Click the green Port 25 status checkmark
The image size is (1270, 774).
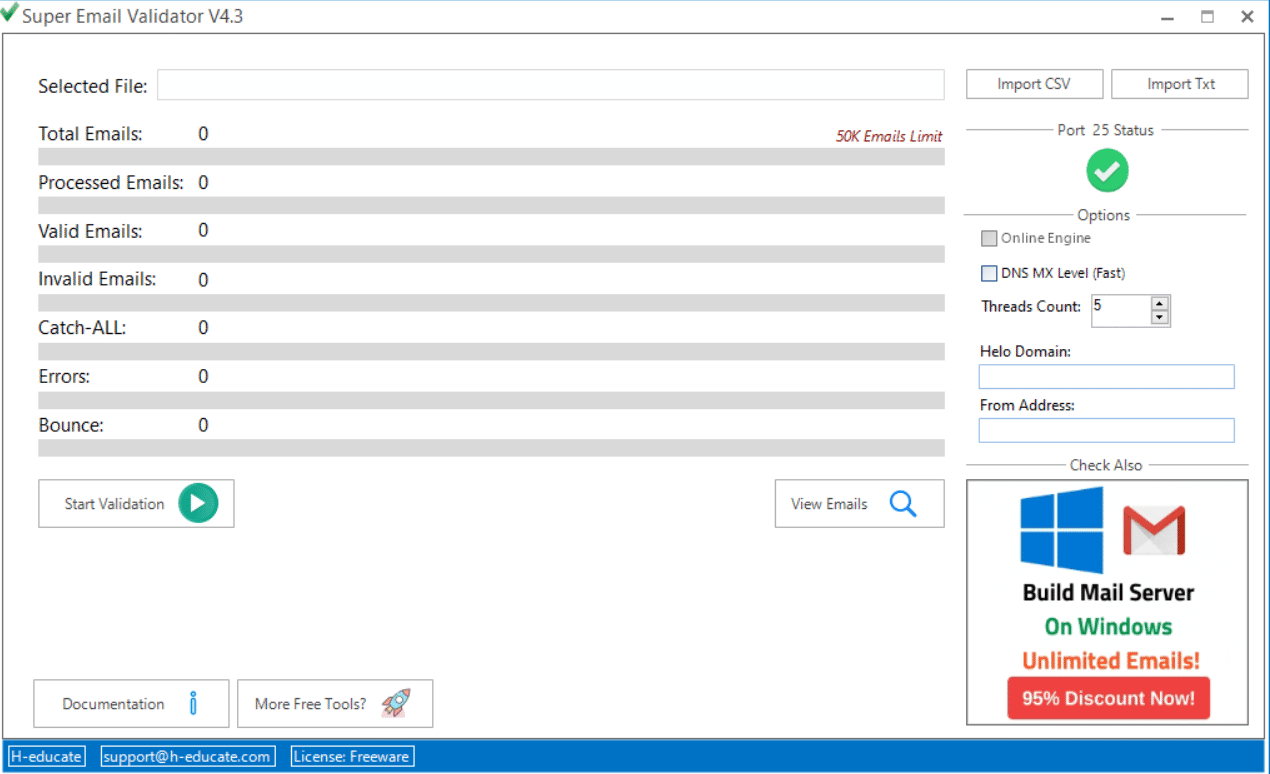click(1107, 171)
